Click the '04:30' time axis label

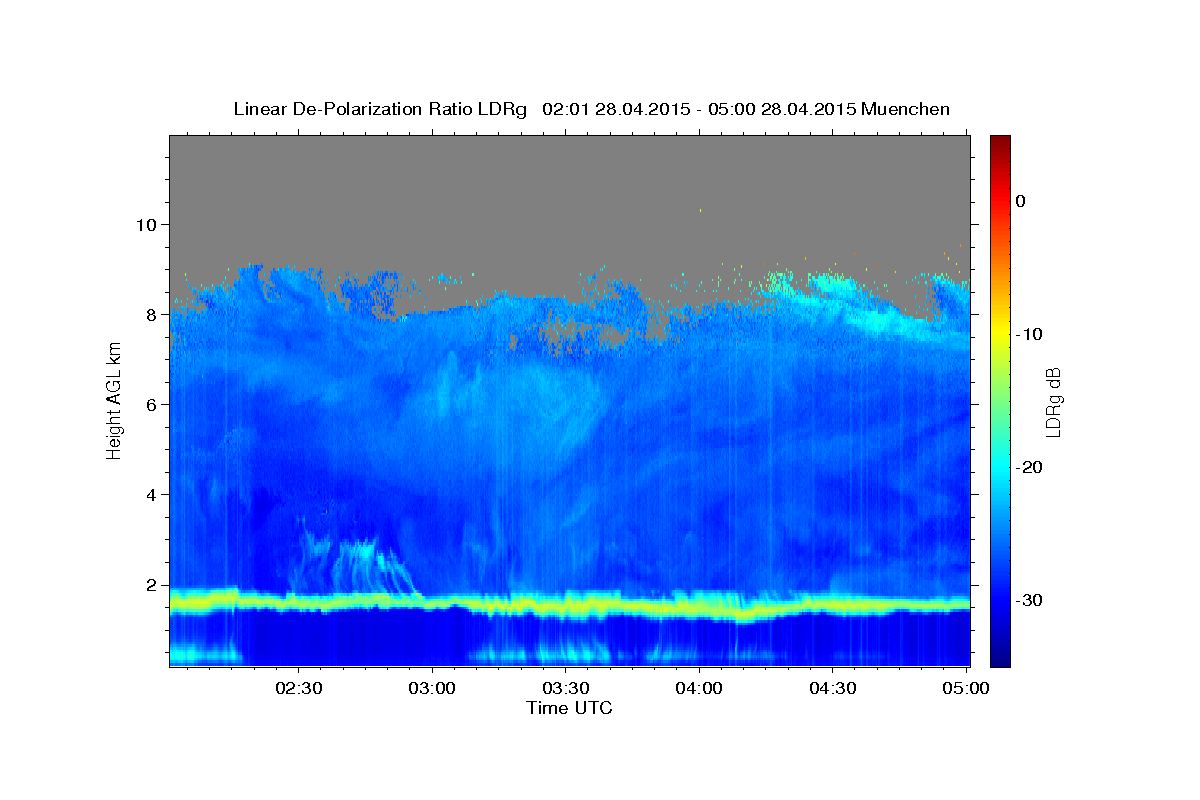(832, 688)
